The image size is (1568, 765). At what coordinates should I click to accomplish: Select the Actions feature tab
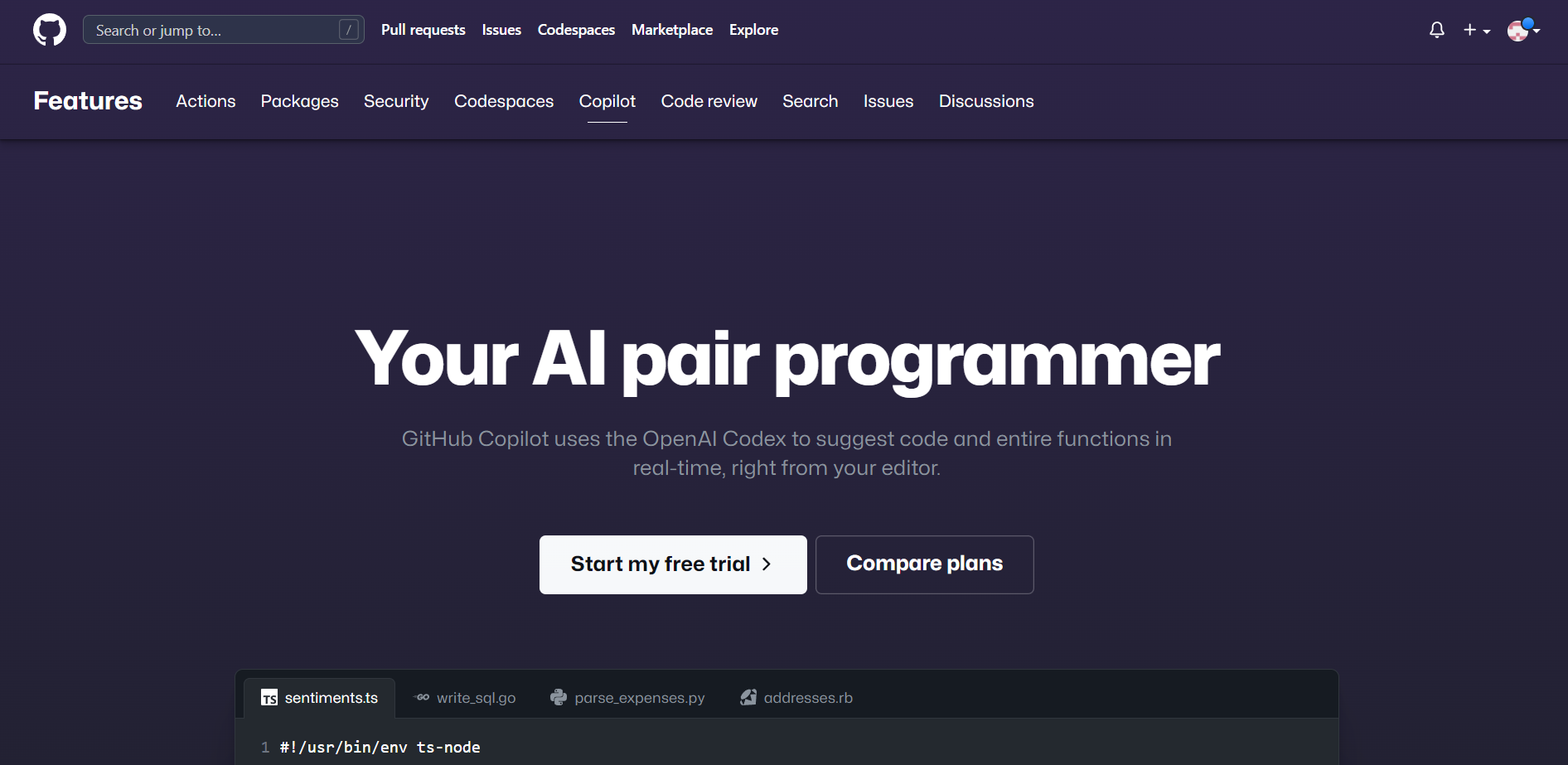(206, 101)
